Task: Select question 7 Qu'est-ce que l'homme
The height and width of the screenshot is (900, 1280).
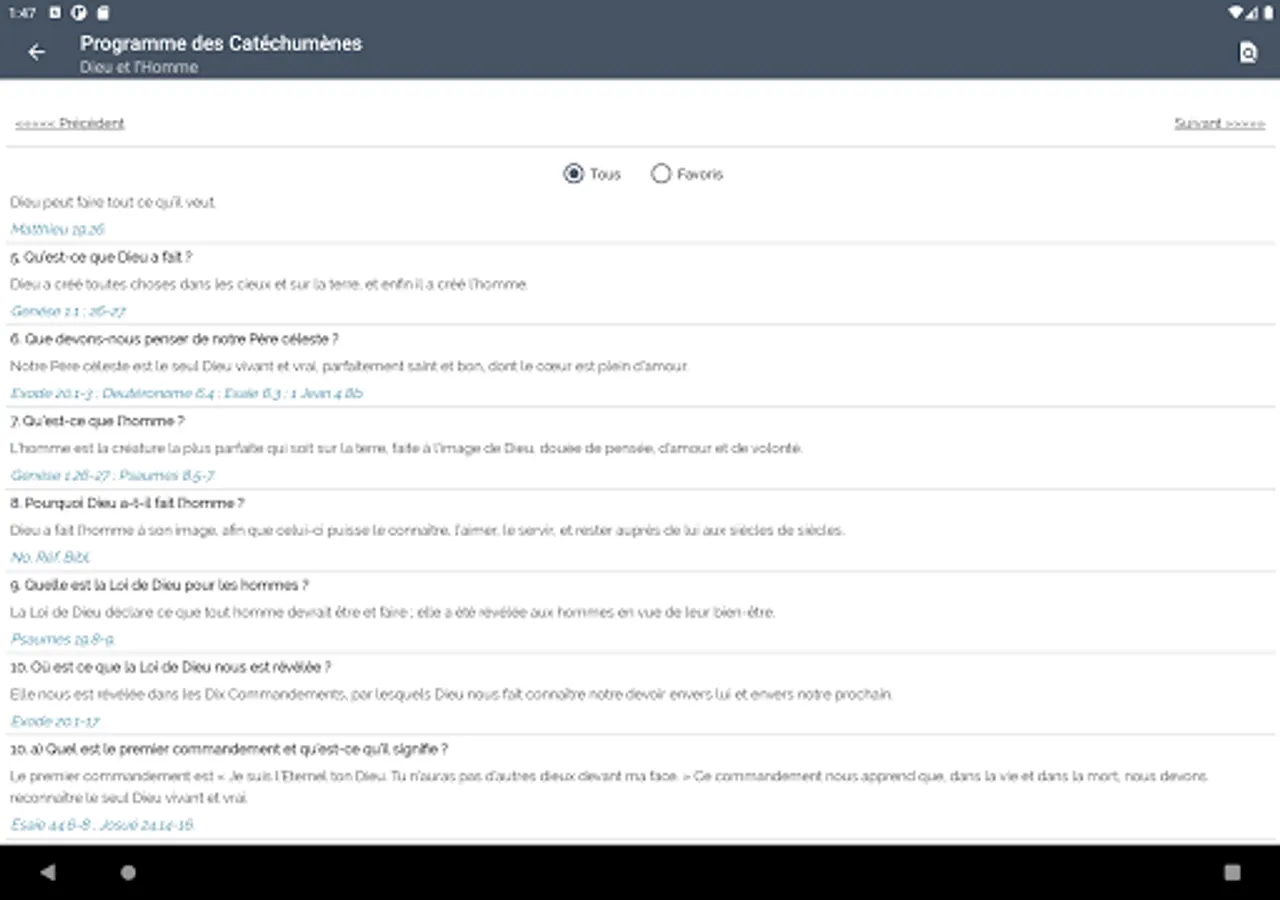Action: coord(97,421)
